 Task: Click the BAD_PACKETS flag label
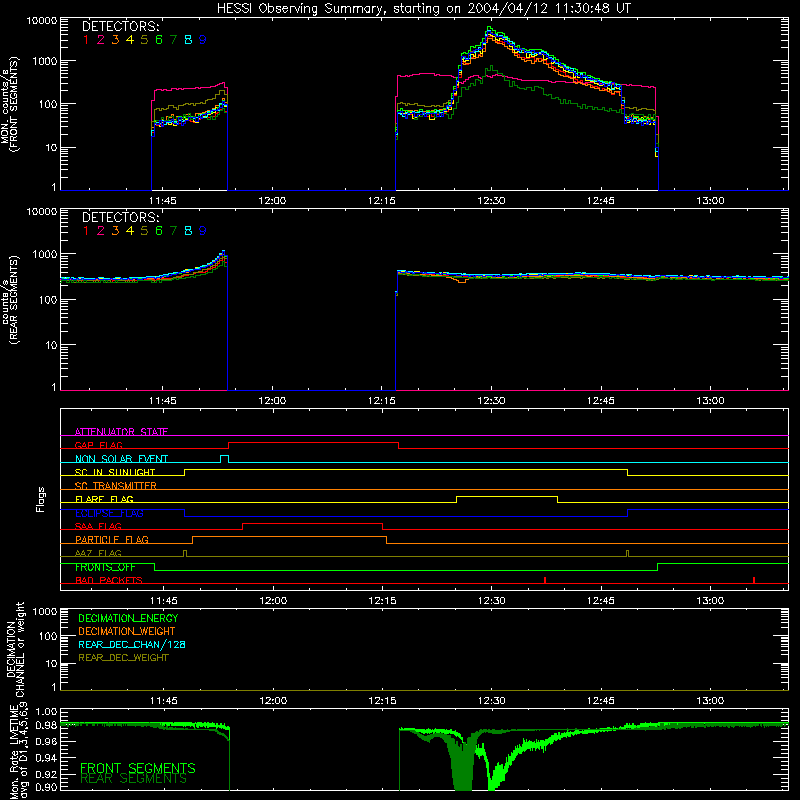click(x=109, y=580)
